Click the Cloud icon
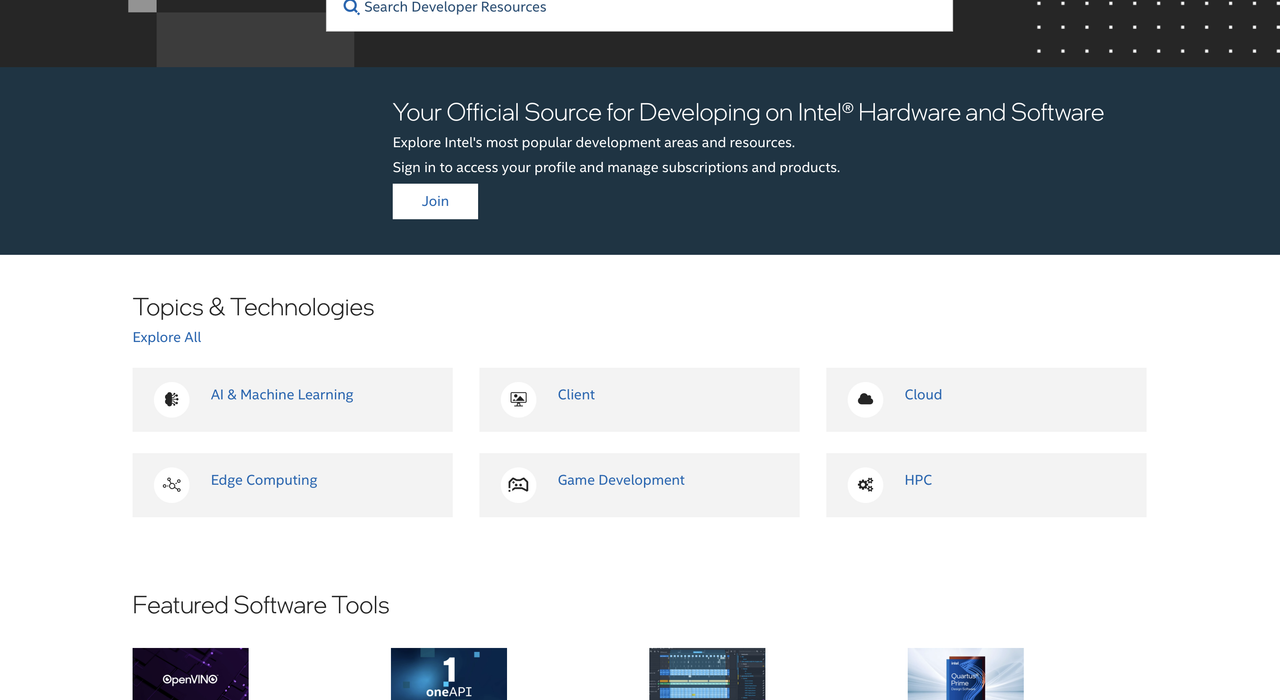 coord(865,400)
